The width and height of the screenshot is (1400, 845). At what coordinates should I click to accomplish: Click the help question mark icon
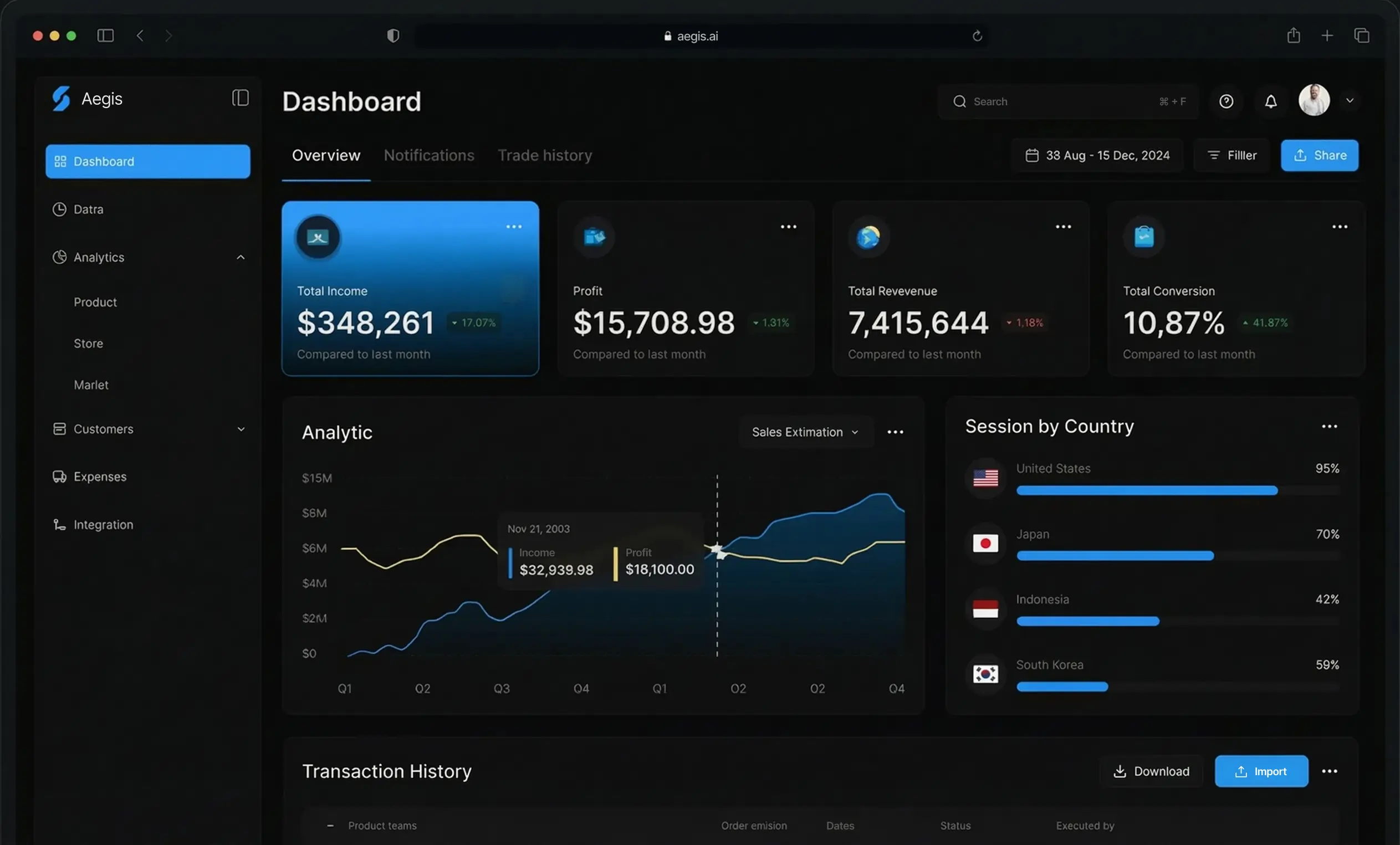tap(1227, 101)
